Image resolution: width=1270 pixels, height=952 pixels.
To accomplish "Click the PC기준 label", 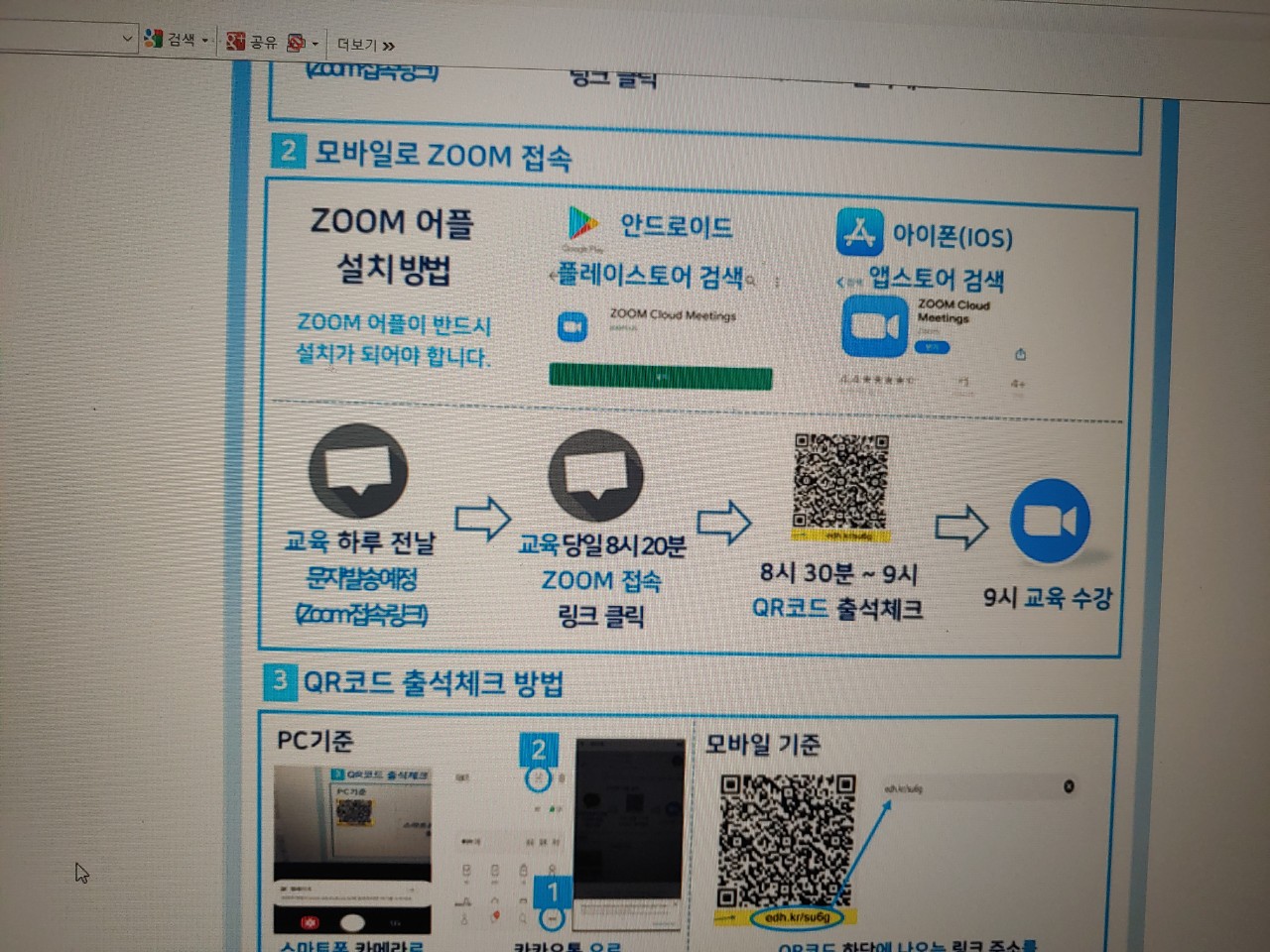I will 315,741.
